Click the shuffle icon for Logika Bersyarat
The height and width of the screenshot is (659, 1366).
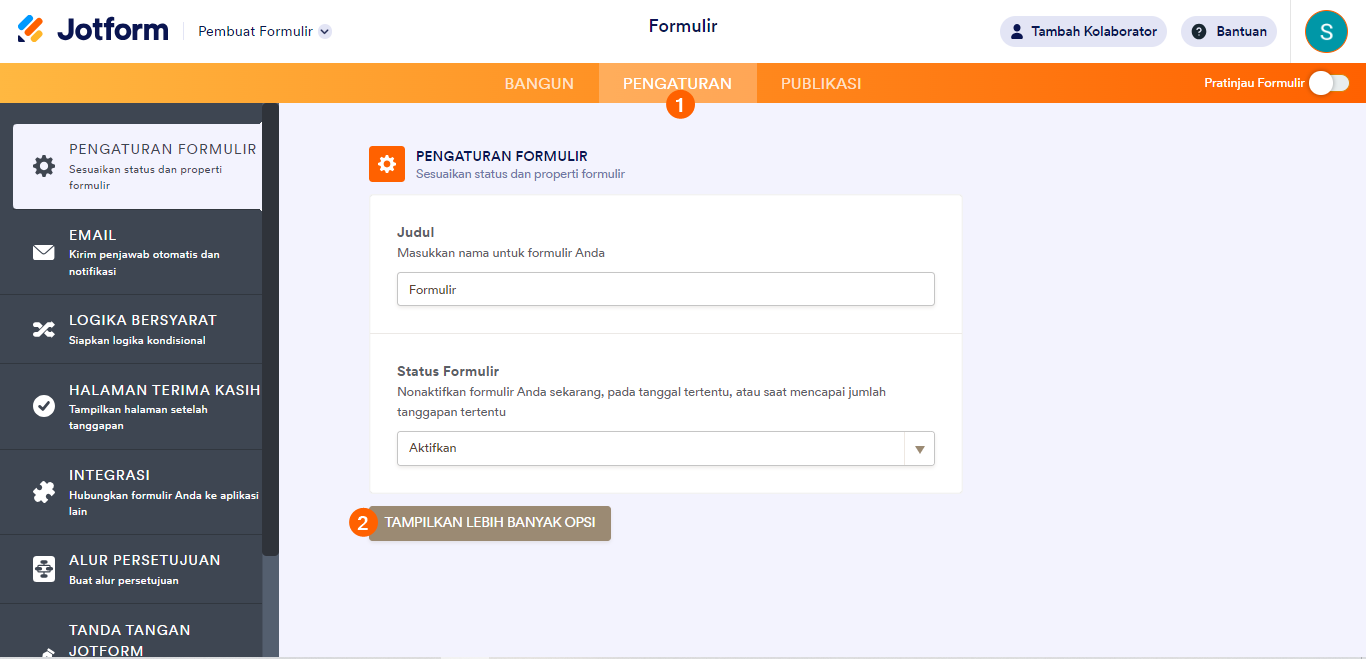point(44,329)
